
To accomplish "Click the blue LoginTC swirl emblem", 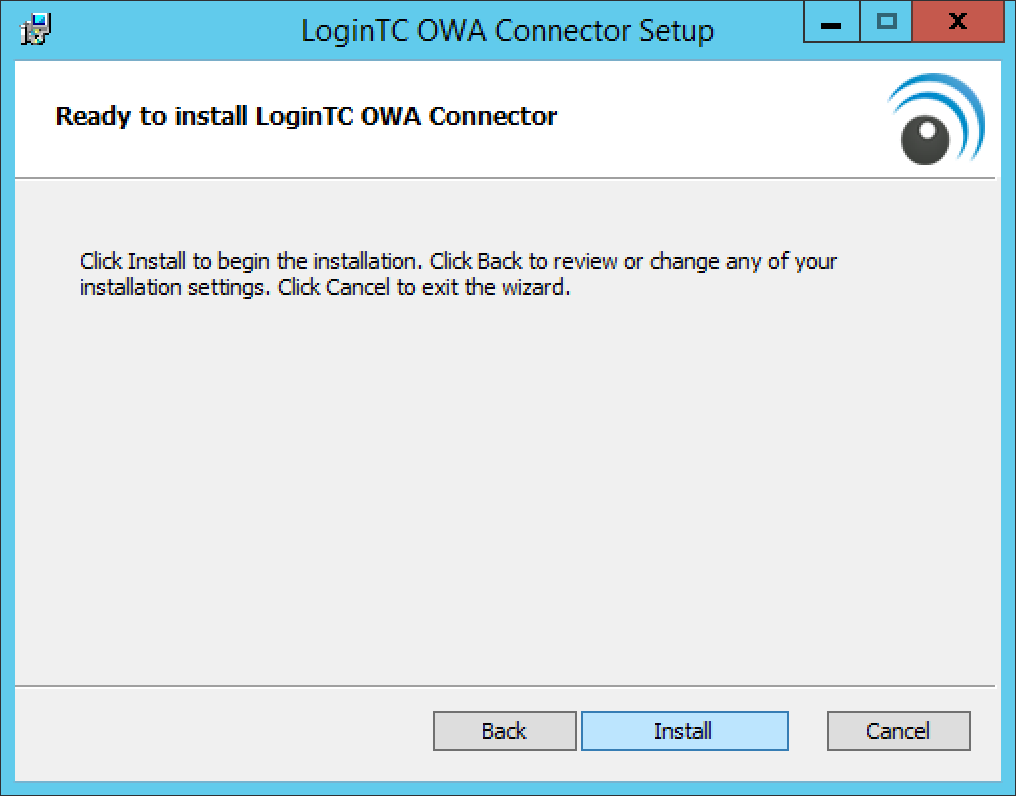I will point(934,120).
